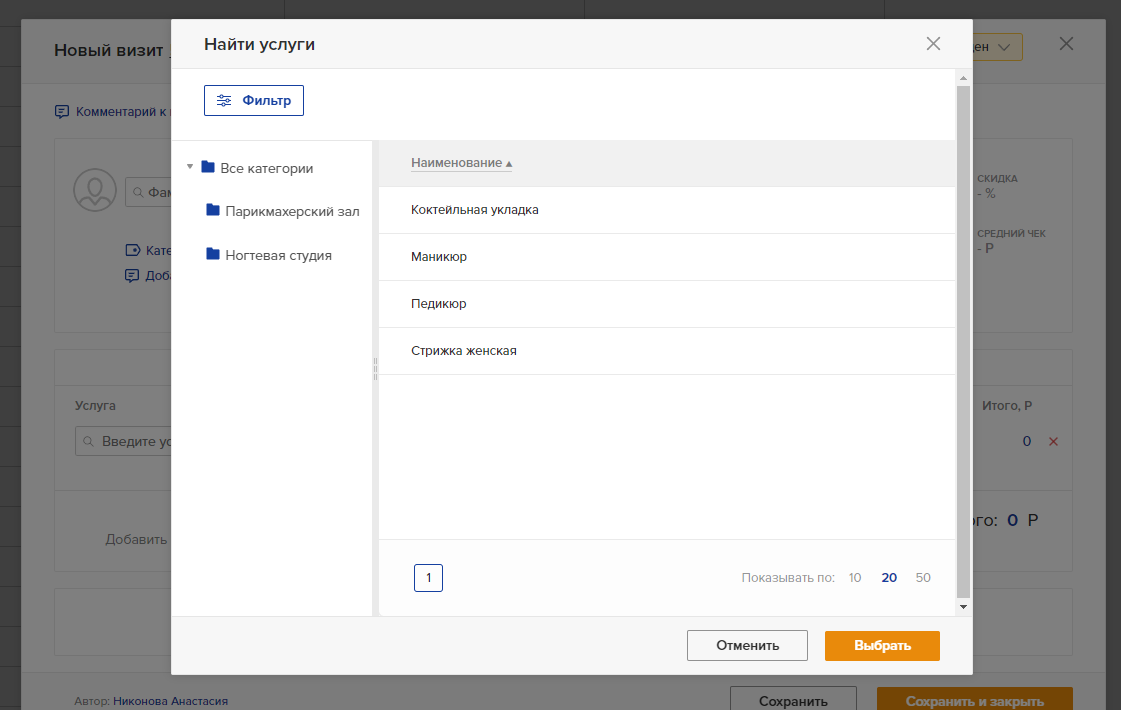The image size is (1121, 710).
Task: Click the panel splitter handle between tree and list
Action: coord(375,369)
